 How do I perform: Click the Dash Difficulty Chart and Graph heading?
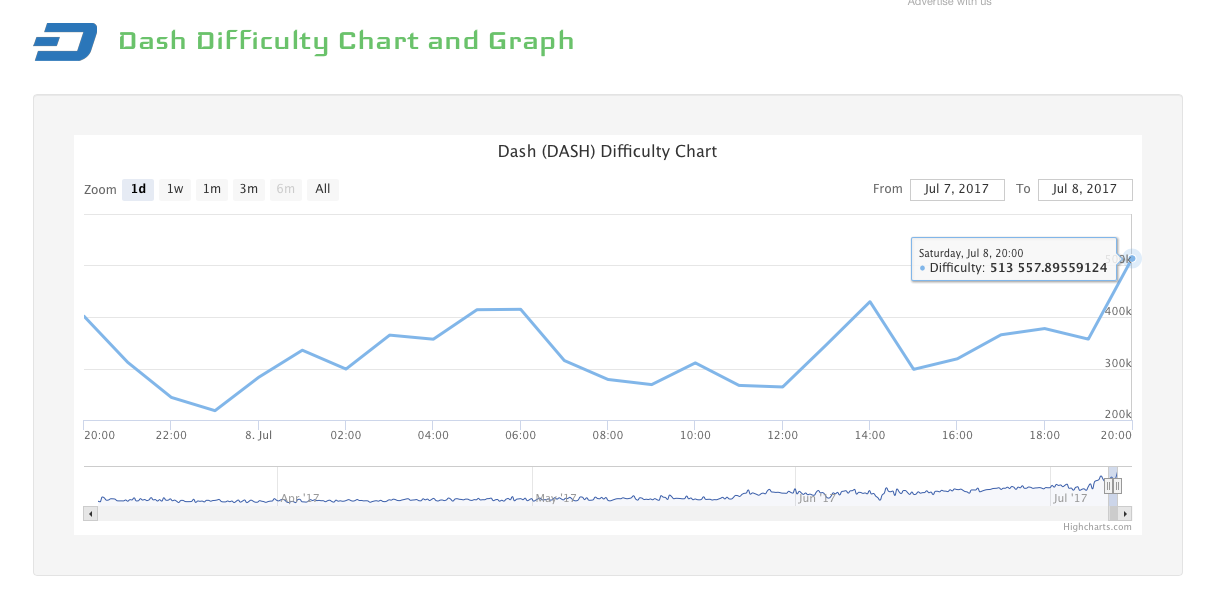(x=346, y=41)
